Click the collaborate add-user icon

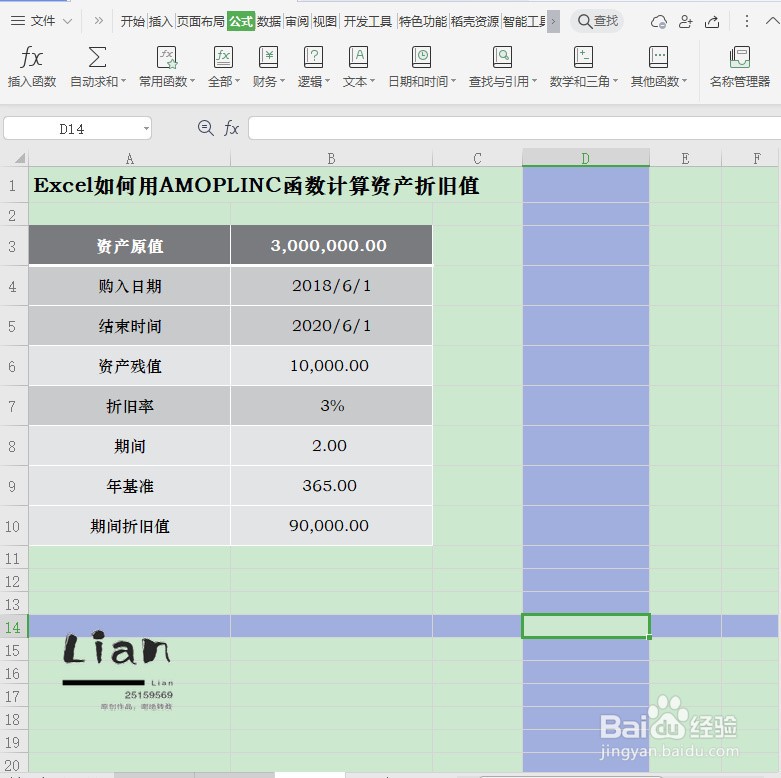click(x=685, y=21)
